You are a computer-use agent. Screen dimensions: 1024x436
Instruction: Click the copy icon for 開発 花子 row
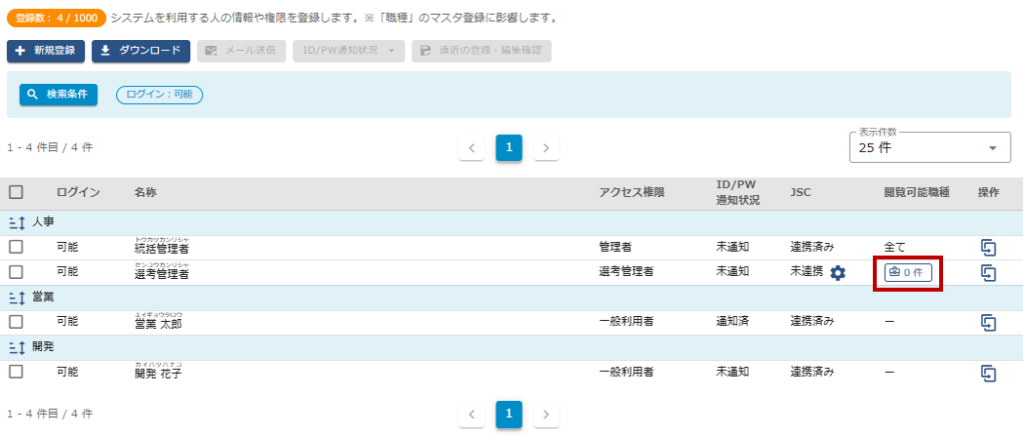click(988, 372)
